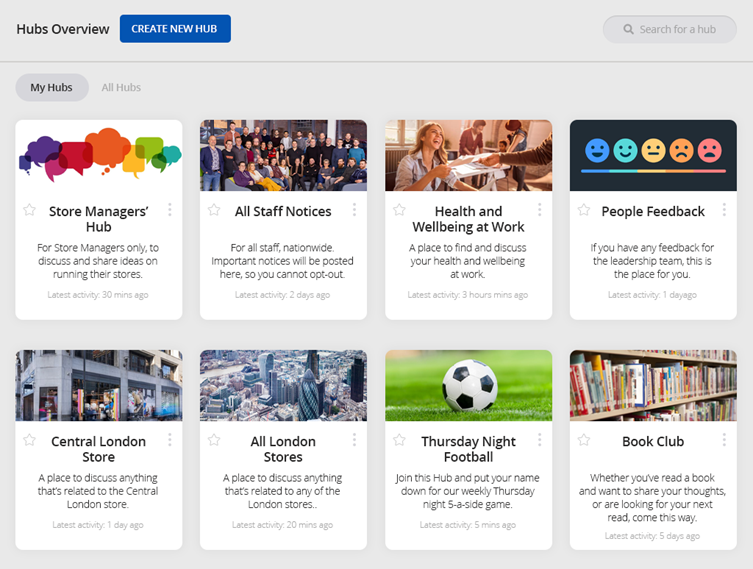Click the blue happy face emoji
The width and height of the screenshot is (753, 569).
pos(597,151)
